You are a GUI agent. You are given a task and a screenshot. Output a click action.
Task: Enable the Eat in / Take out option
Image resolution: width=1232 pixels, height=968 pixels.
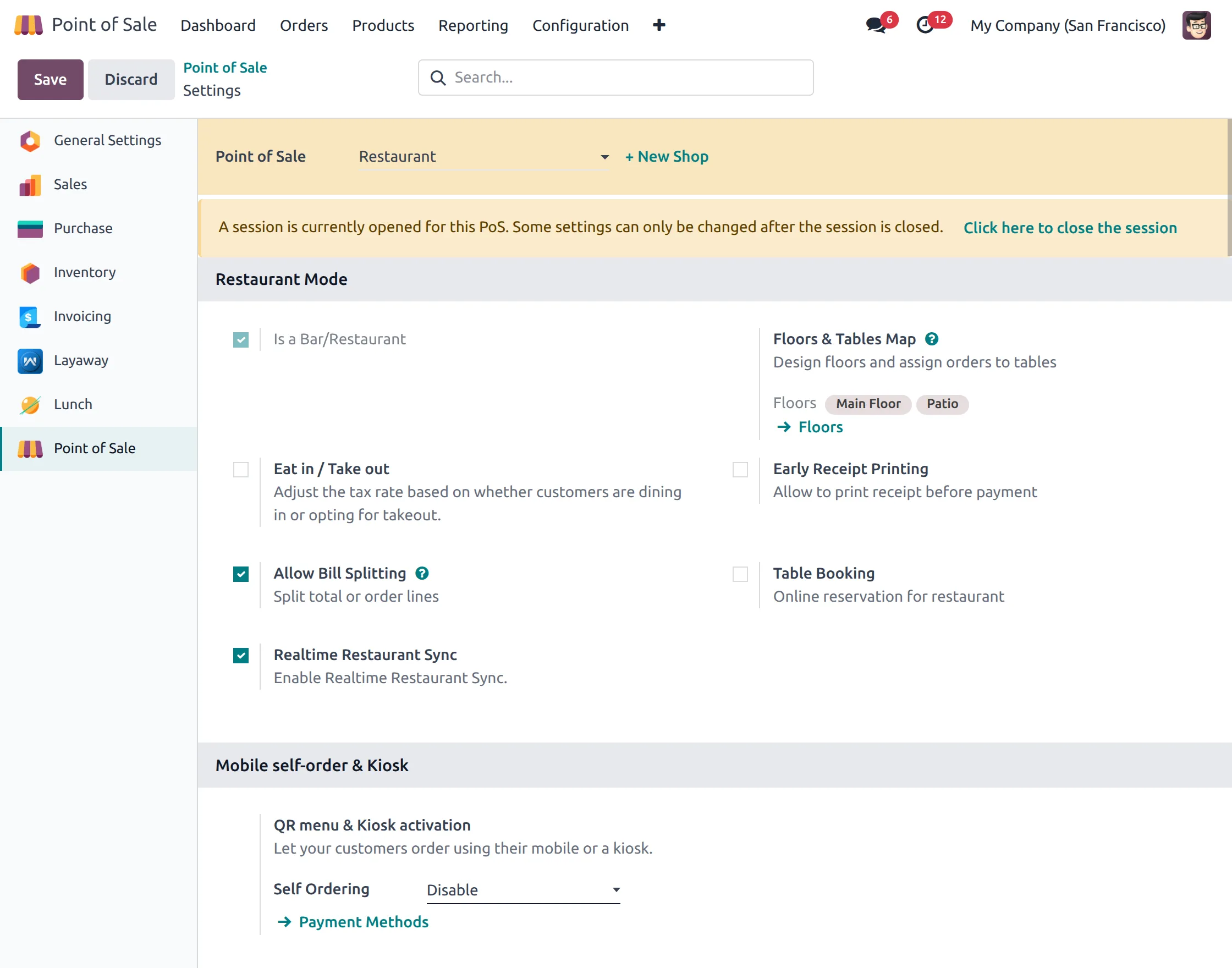(241, 469)
